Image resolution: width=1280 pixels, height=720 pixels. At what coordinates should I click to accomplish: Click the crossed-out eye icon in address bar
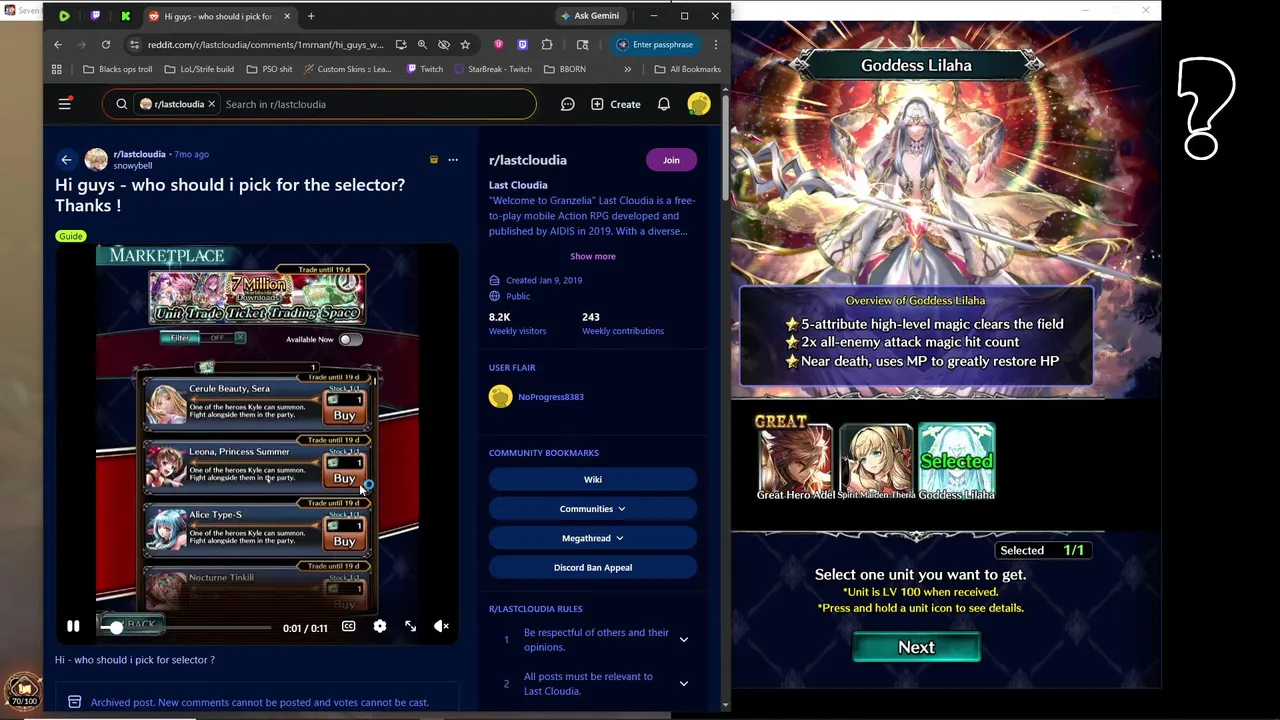444,44
